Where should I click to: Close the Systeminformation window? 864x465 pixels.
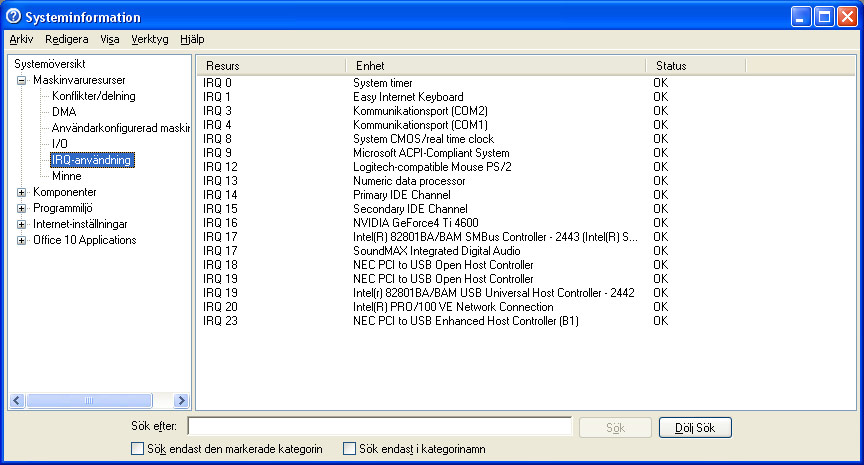pos(847,17)
